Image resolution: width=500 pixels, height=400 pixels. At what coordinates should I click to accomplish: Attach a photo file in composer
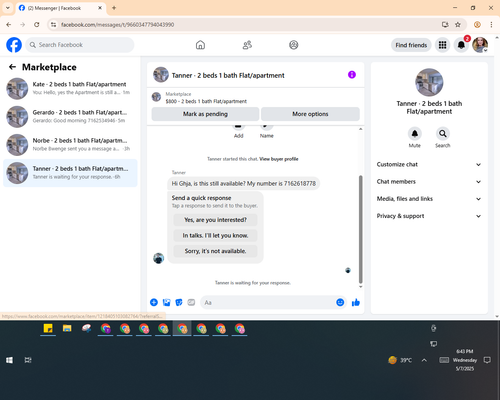(x=166, y=302)
